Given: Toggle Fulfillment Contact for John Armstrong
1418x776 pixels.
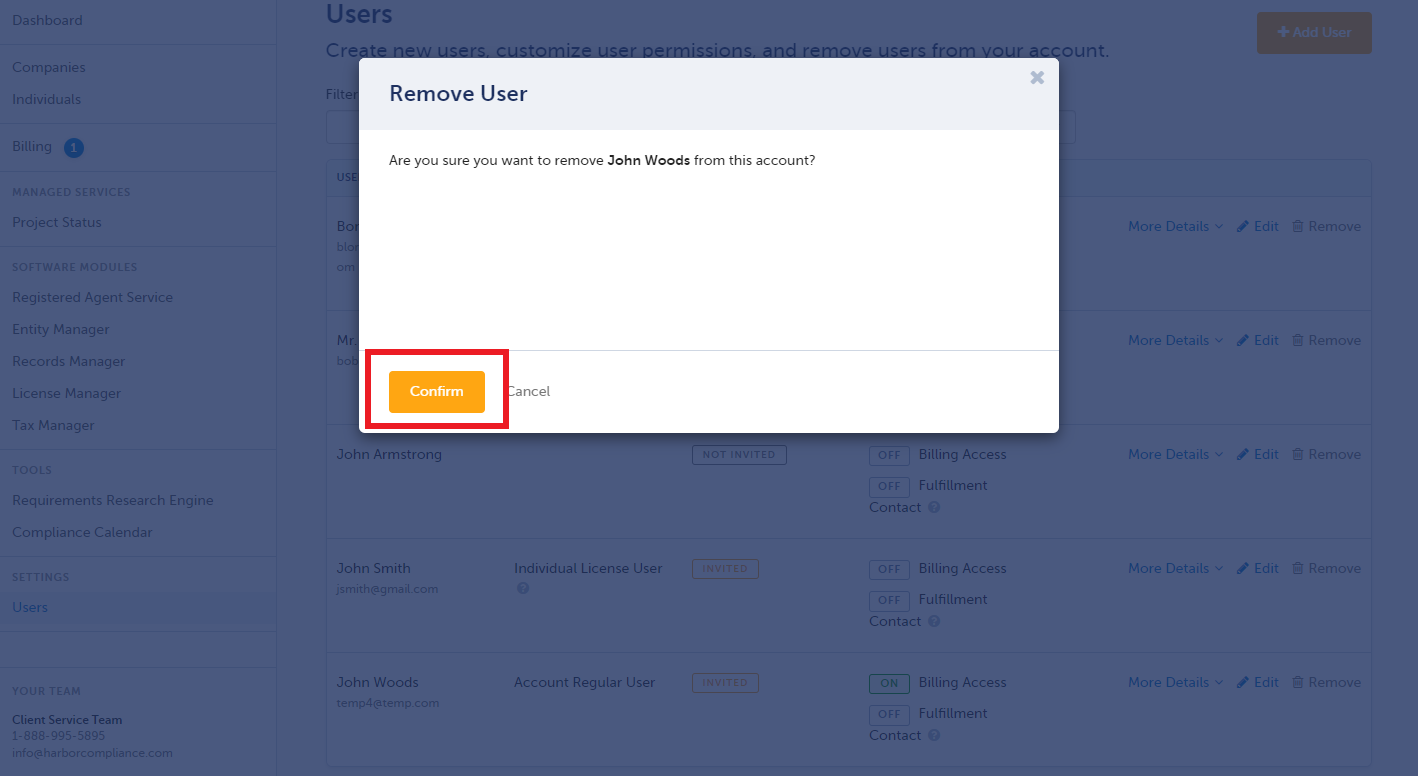Looking at the screenshot, I should pos(889,486).
